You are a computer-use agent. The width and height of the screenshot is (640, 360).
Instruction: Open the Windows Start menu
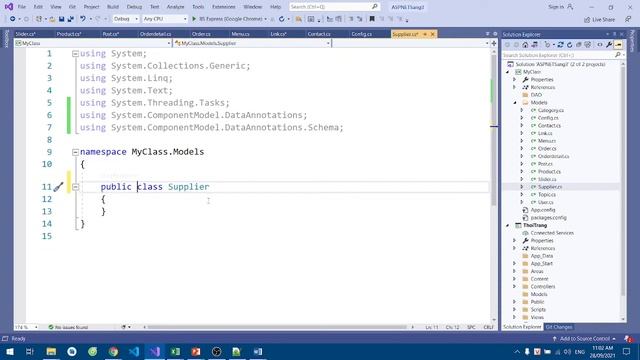coord(10,351)
